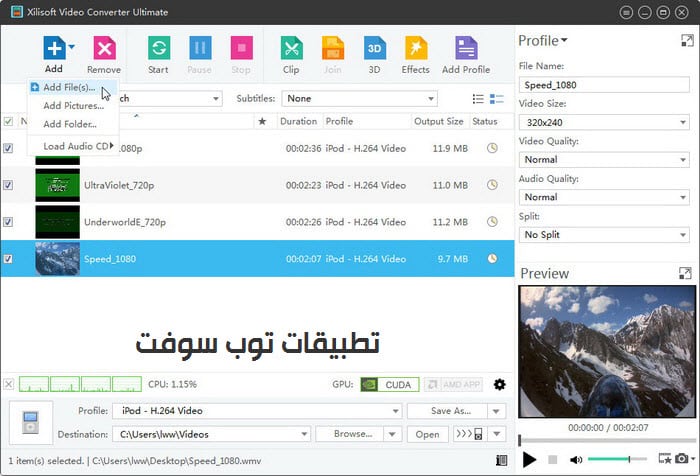Click the Add Profile icon
700x476 pixels.
pyautogui.click(x=466, y=48)
